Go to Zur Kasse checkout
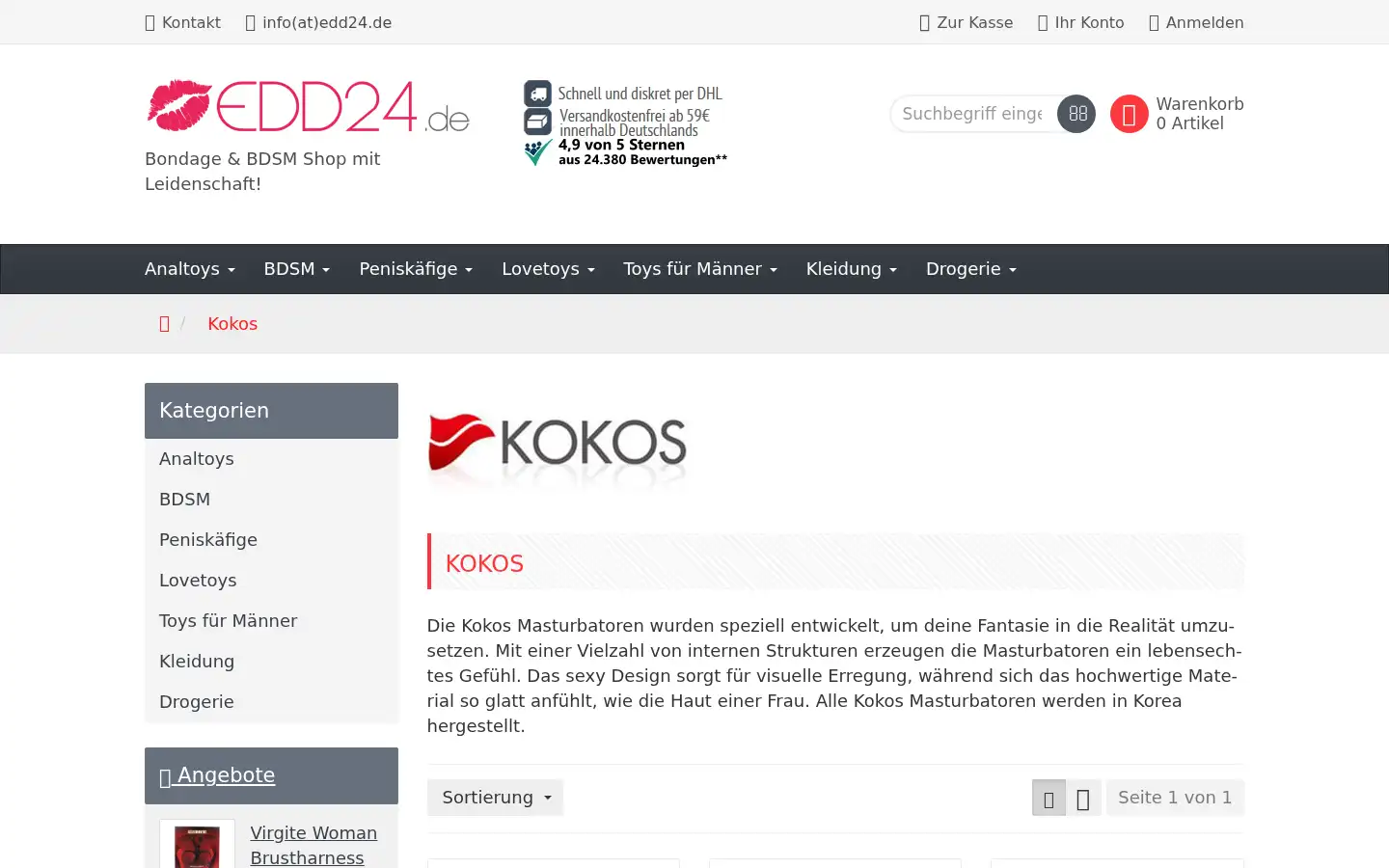 967,22
